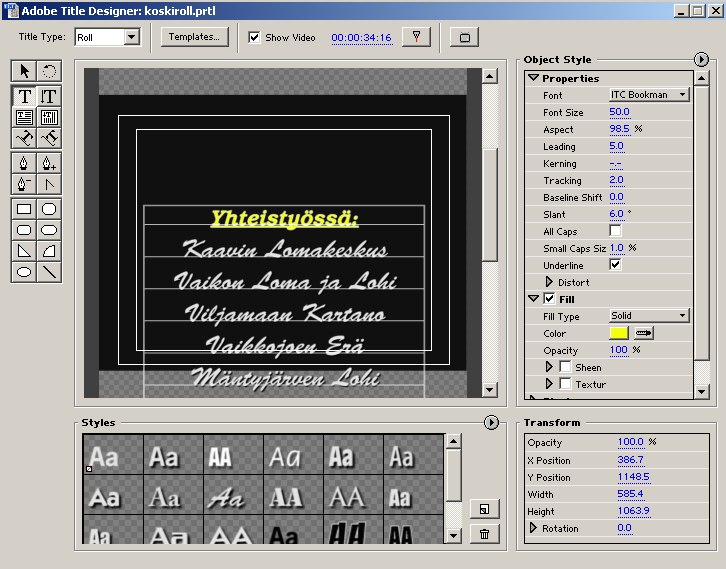Select the arrow Selection tool

pyautogui.click(x=24, y=71)
